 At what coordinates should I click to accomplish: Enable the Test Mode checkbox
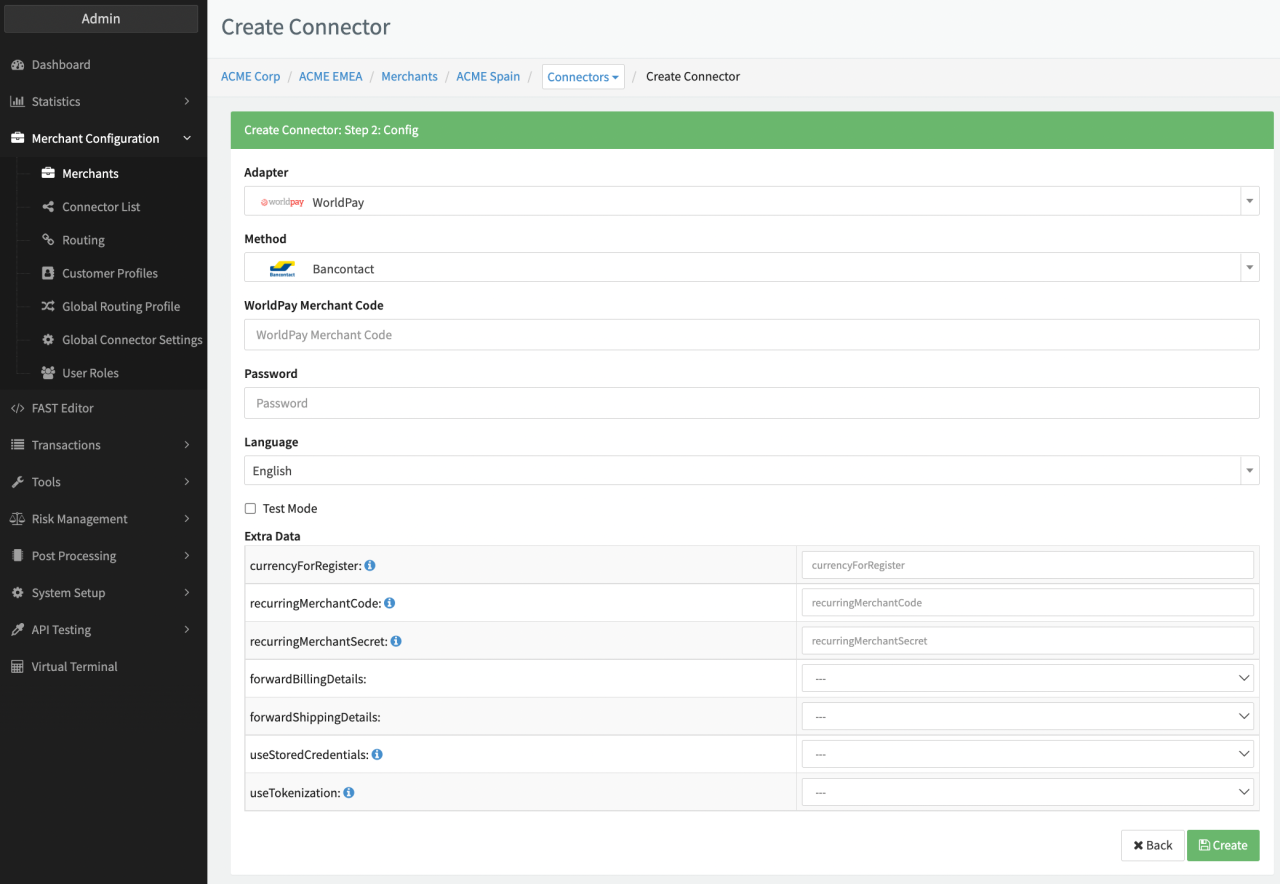[250, 509]
